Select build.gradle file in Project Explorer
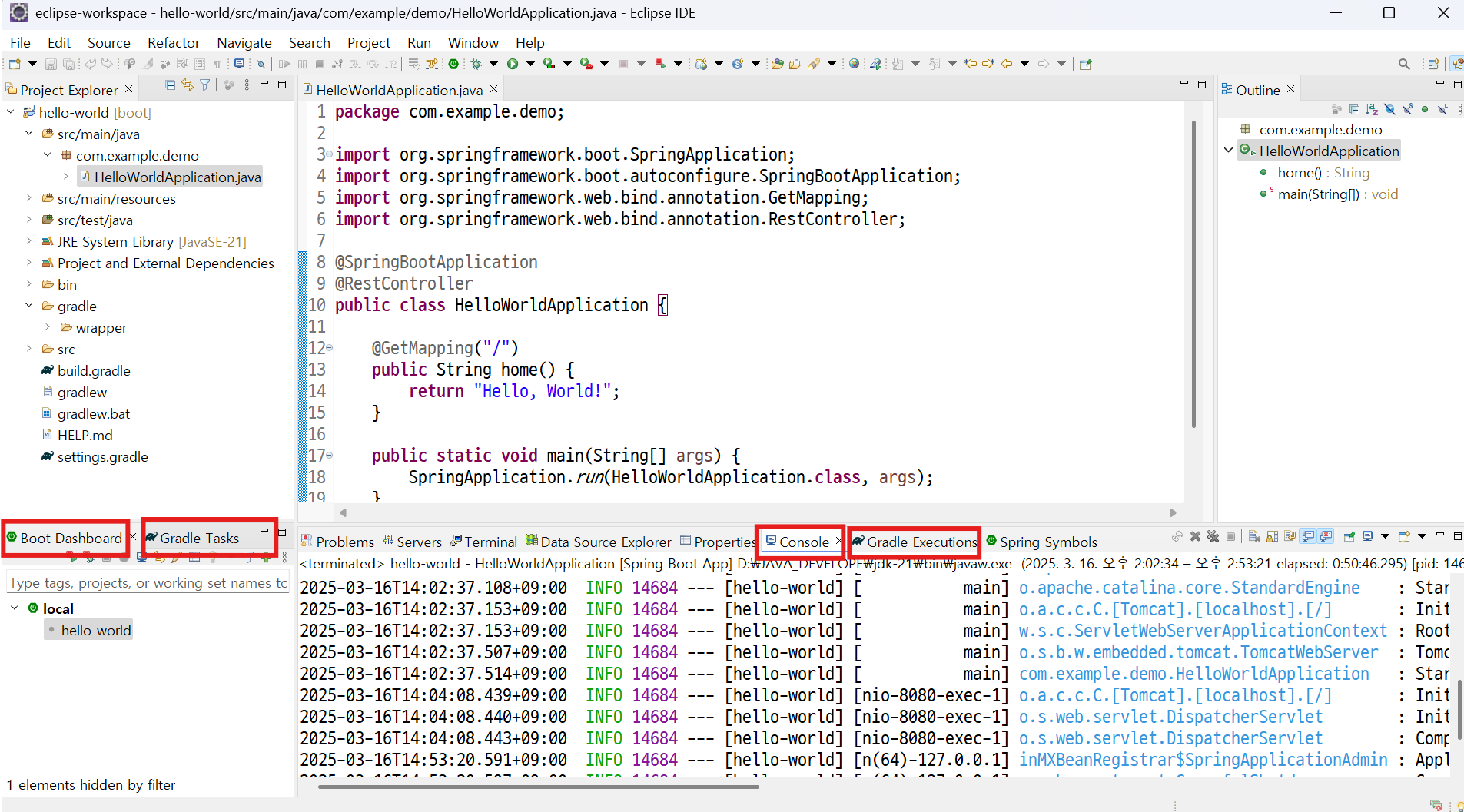 coord(94,370)
